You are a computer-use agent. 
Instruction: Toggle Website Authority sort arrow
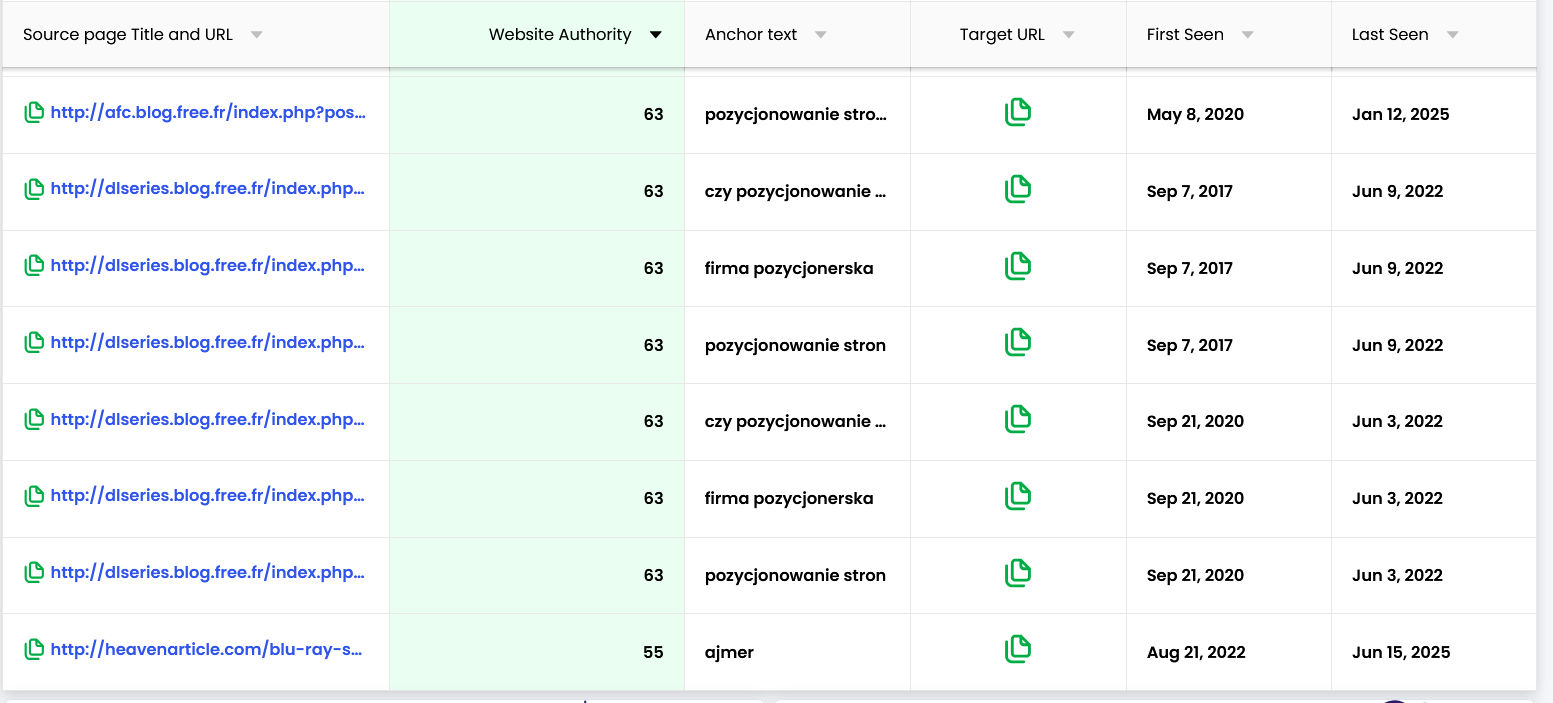655,35
